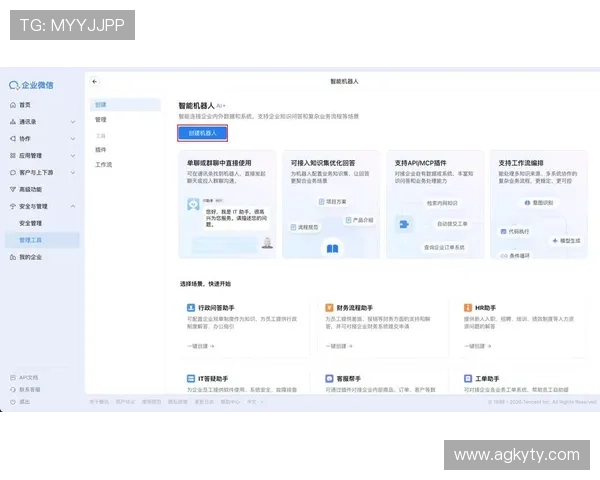Click the 财务流程助手 orange icon
600x480 pixels.
[329, 308]
